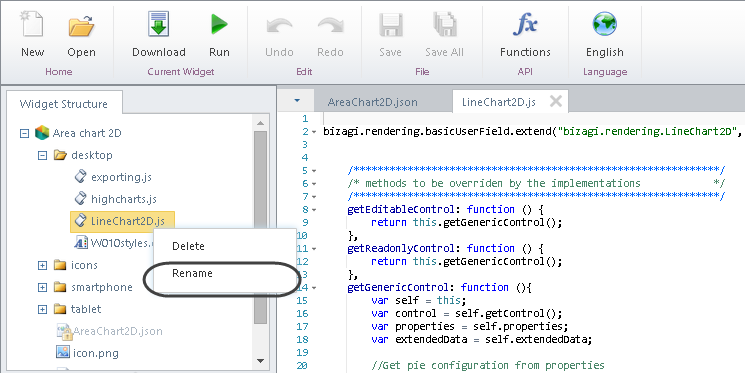Screen dimensions: 745x373
Task: Click the highcharts.js file icon
Action: [x=81, y=199]
